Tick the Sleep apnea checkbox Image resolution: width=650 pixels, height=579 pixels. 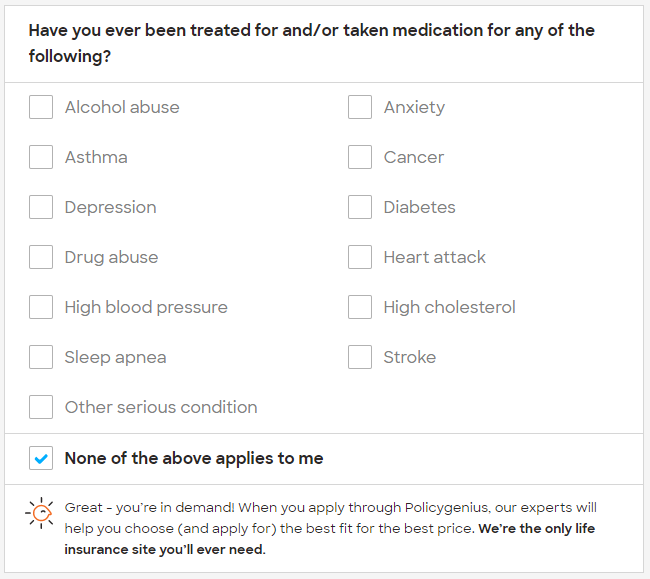(41, 357)
